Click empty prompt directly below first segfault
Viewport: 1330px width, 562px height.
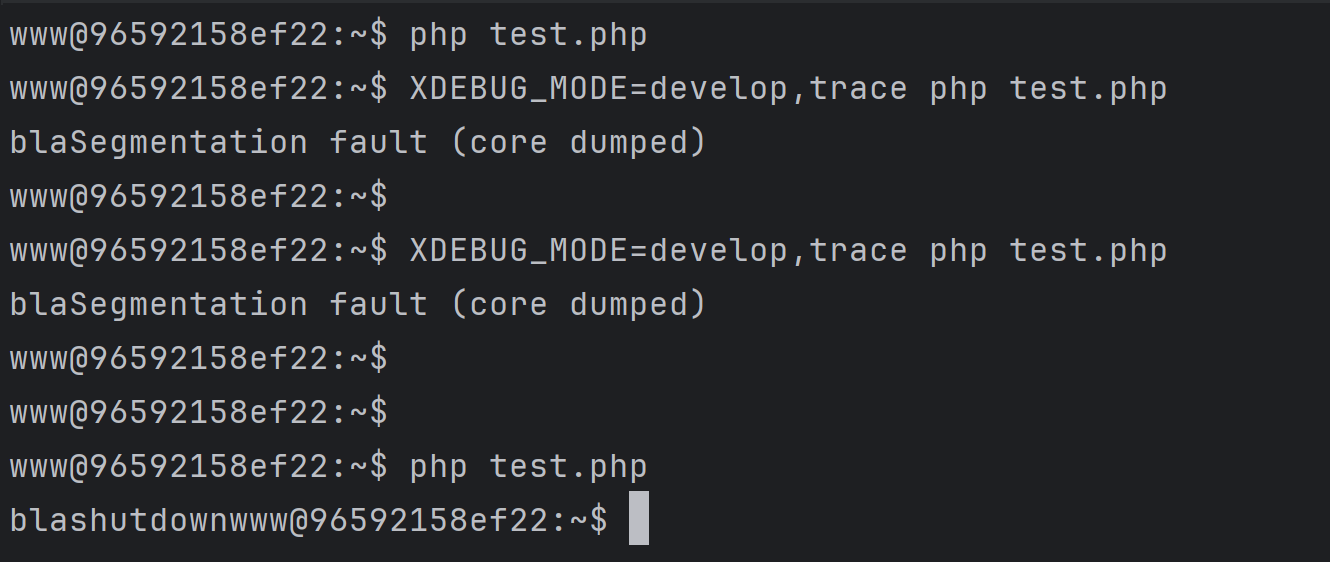point(198,197)
